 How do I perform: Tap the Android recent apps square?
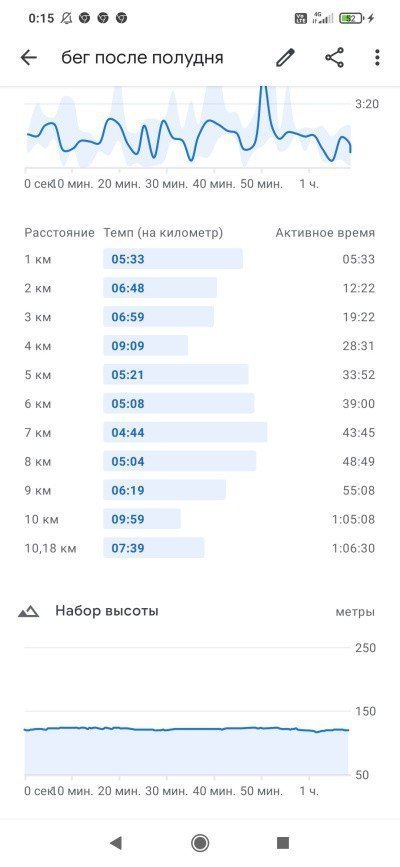click(x=283, y=843)
